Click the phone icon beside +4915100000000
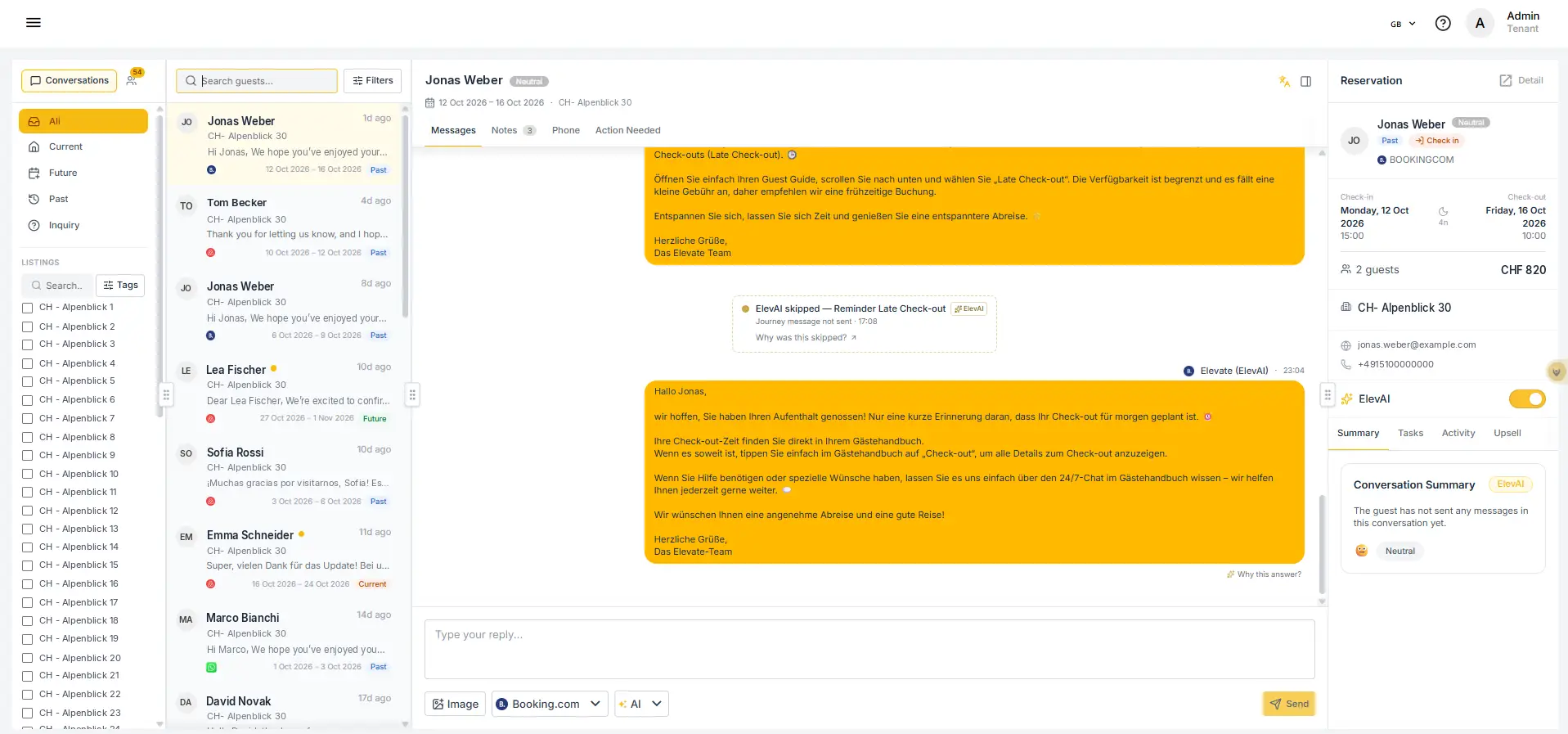 tap(1346, 364)
